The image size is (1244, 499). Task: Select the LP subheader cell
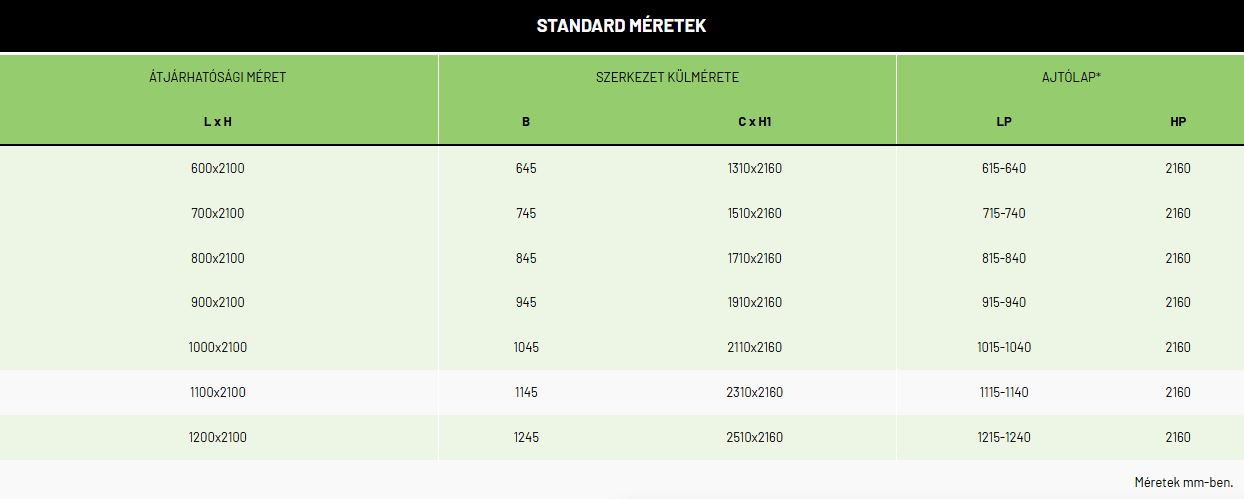click(1004, 122)
